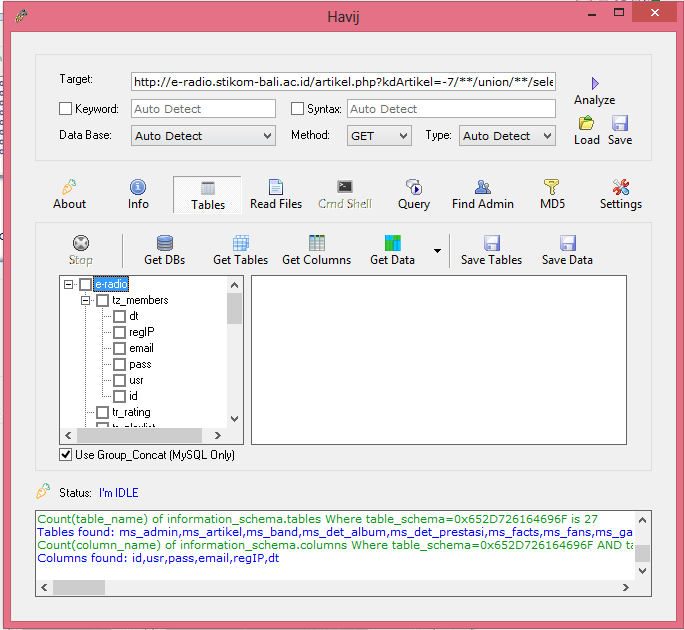Click the carrot icon beside Status

43,491
